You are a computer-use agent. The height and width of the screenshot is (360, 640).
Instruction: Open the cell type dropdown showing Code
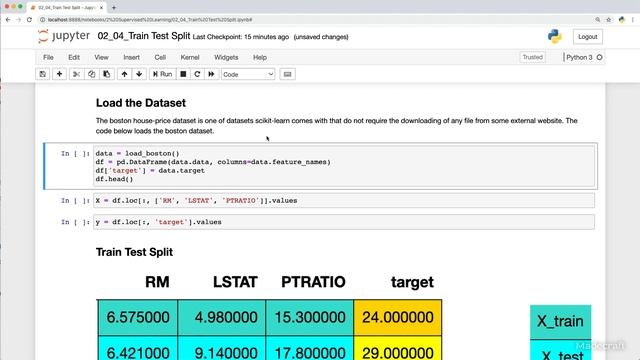point(248,74)
